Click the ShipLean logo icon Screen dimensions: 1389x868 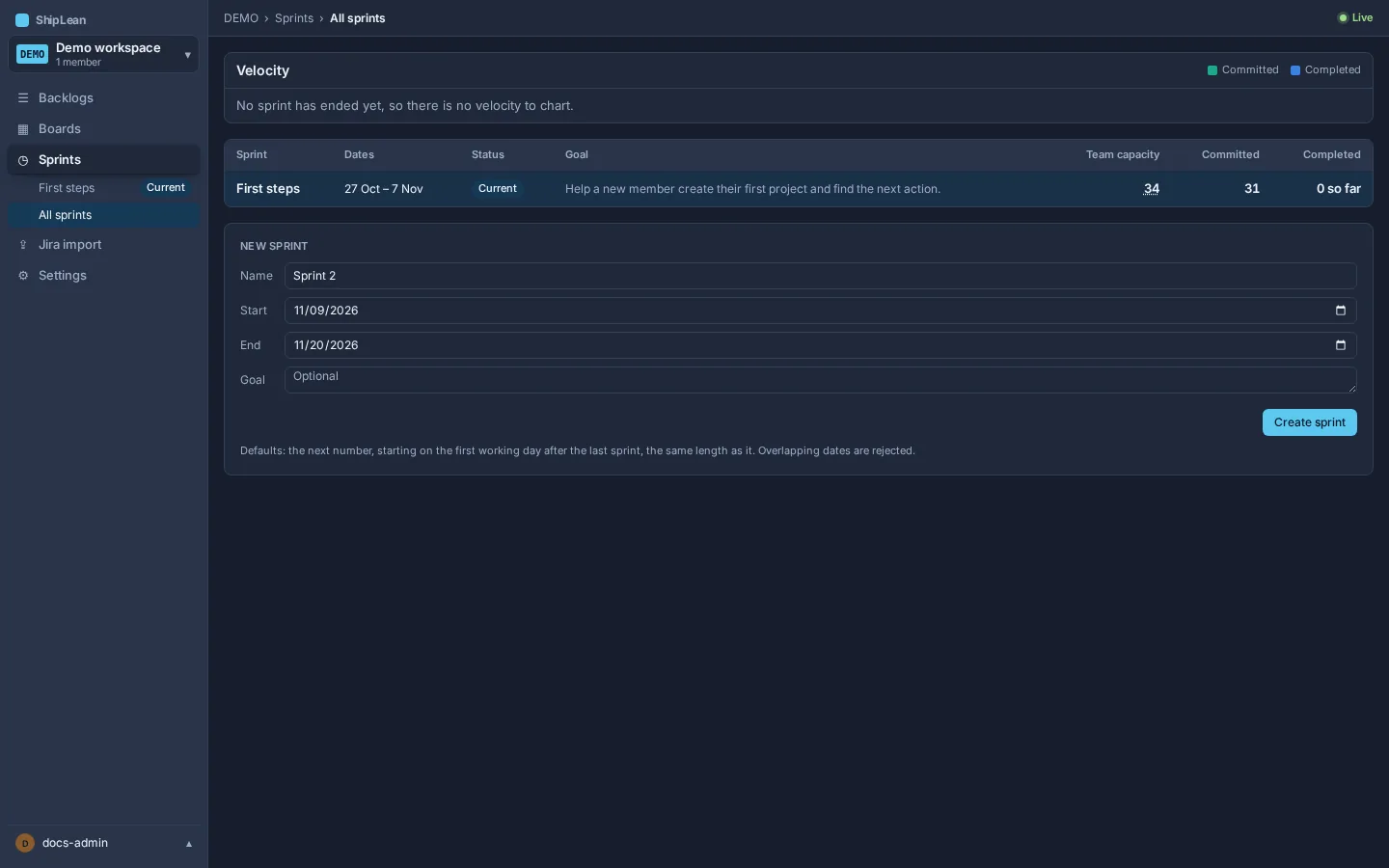tap(22, 20)
